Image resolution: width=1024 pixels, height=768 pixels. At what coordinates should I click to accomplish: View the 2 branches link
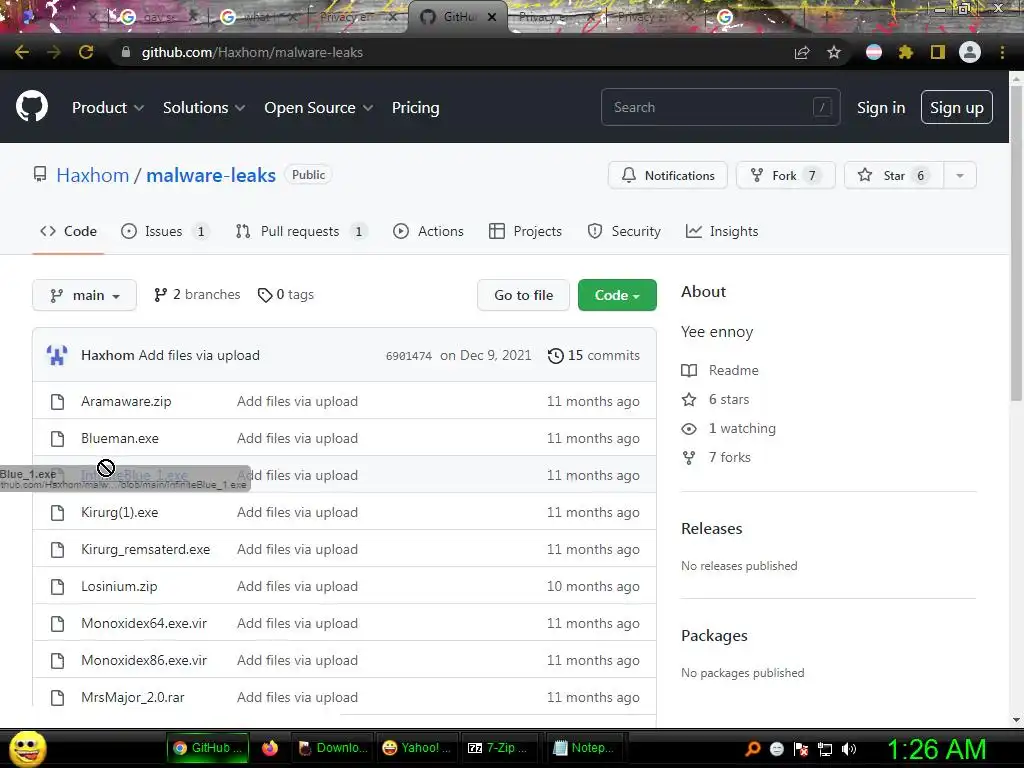[197, 295]
